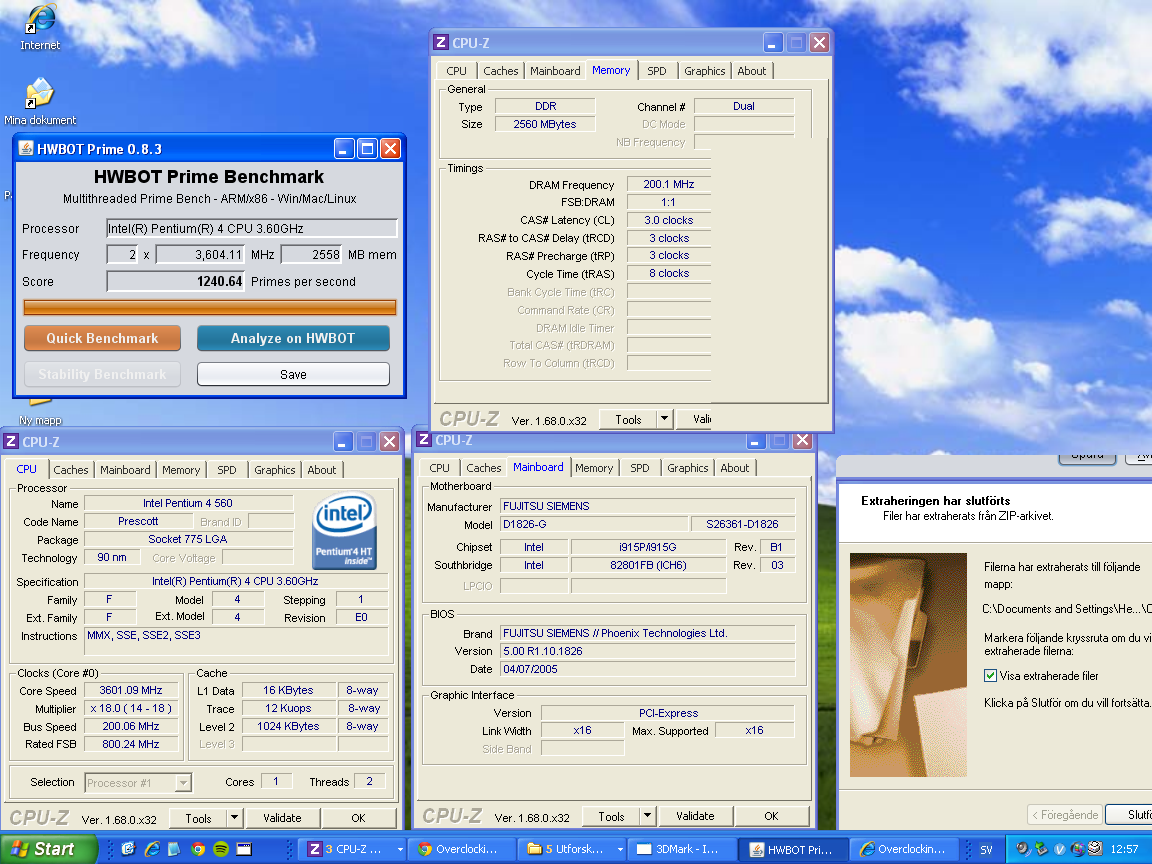
Task: Click the round V tray icon
Action: pos(1059,849)
